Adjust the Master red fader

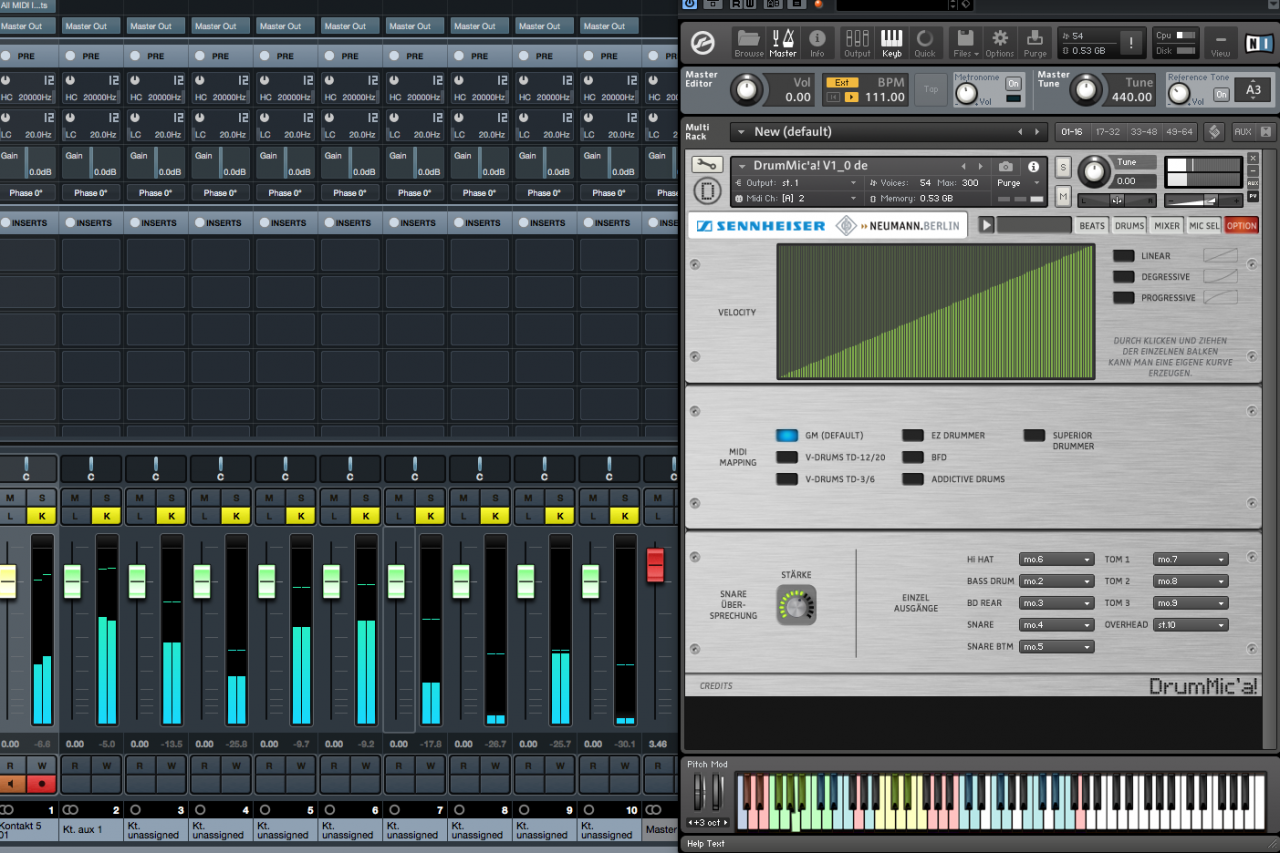(656, 565)
